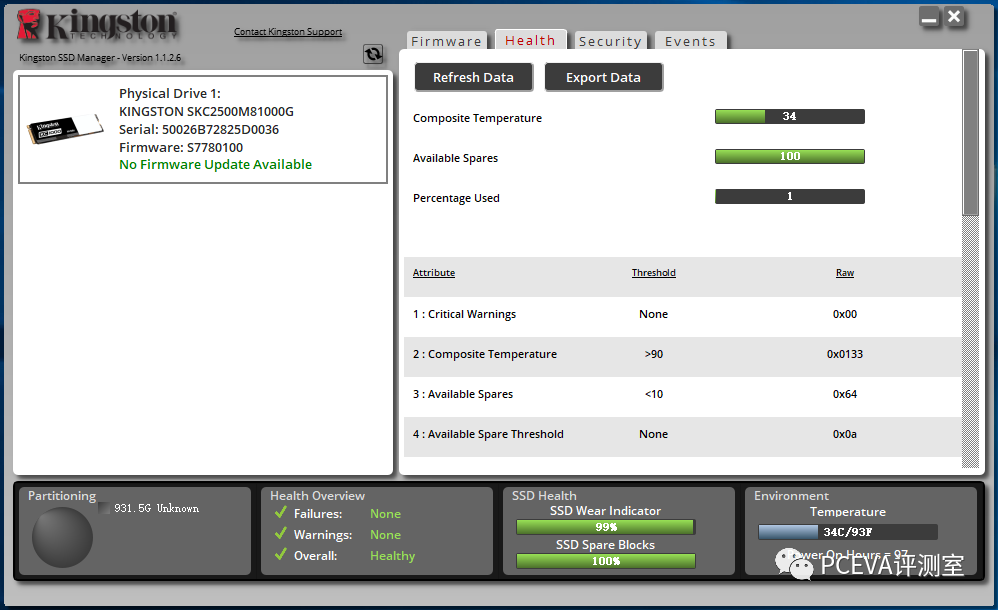Click the Raw column header
Viewport: 998px width, 610px height.
pyautogui.click(x=845, y=273)
